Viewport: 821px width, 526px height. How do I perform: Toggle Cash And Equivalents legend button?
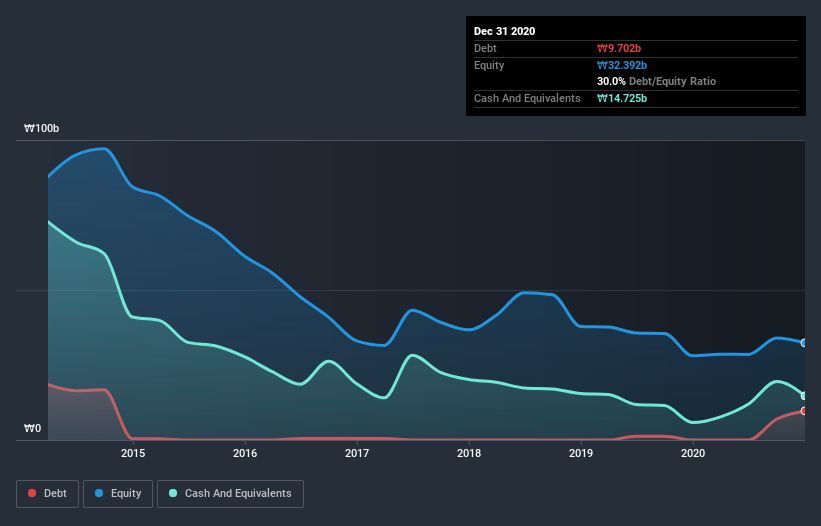pyautogui.click(x=230, y=494)
